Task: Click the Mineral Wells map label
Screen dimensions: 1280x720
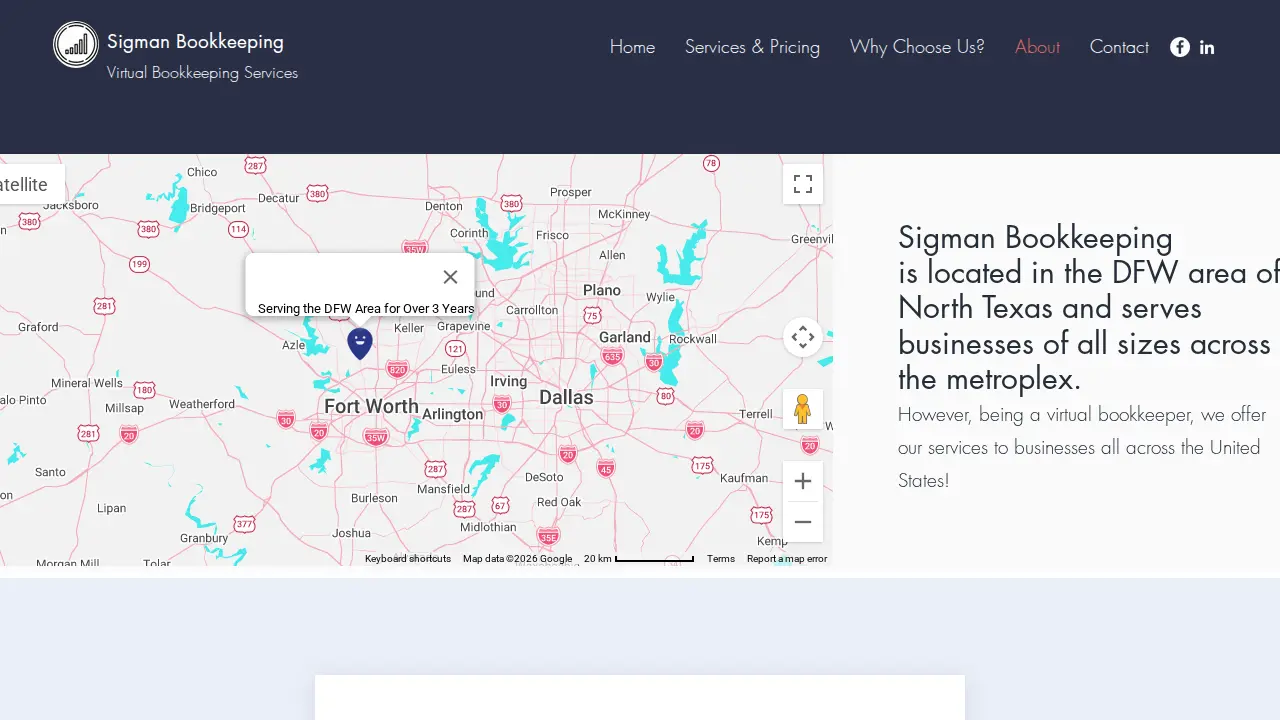Action: pyautogui.click(x=87, y=383)
